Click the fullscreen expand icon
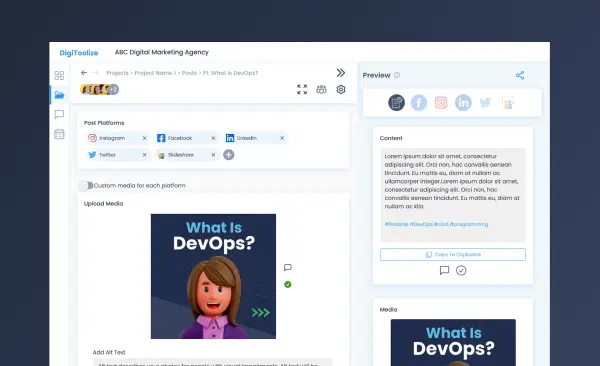Viewport: 600px width, 366px height. pos(302,89)
